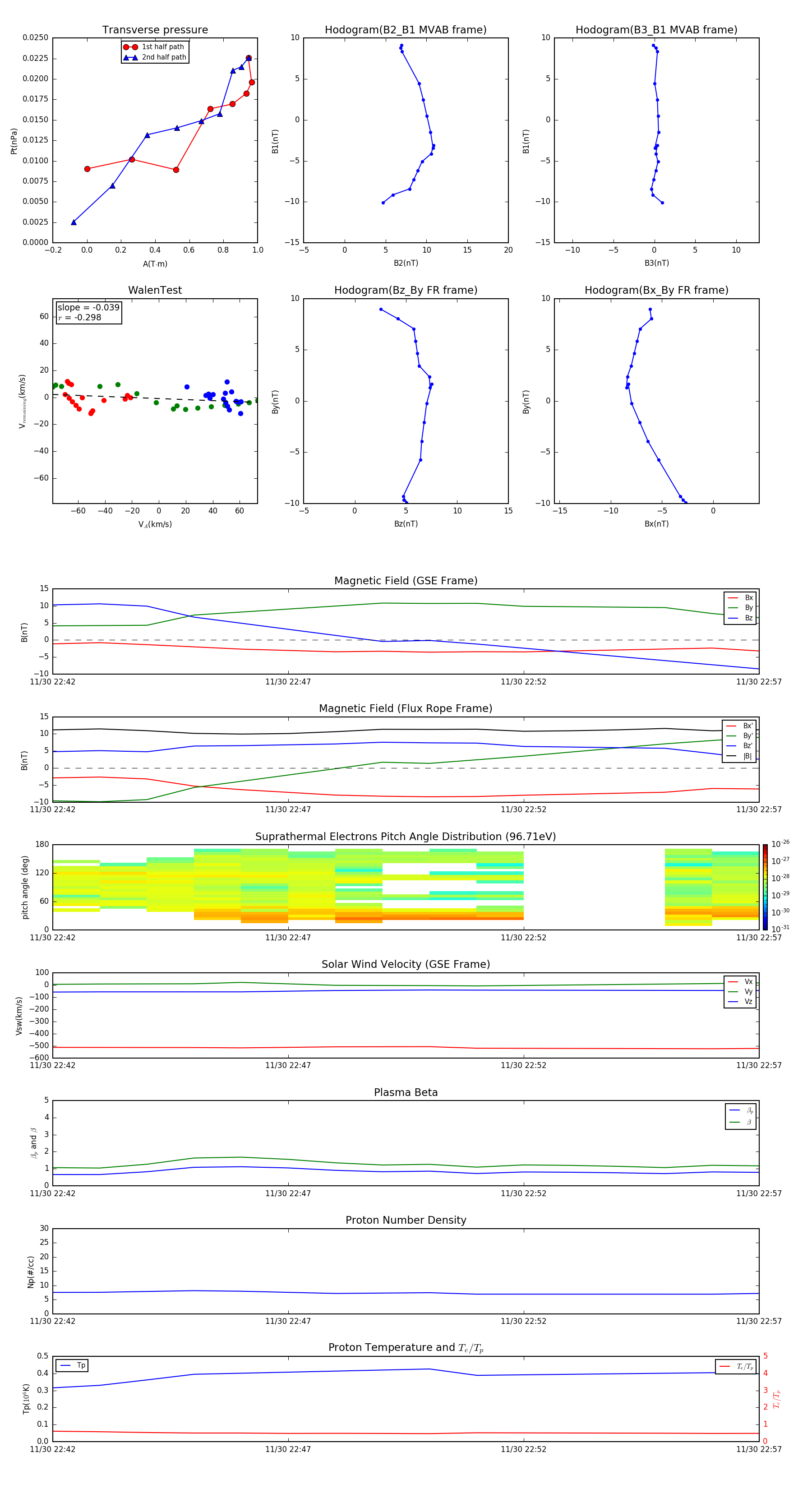Click the 'Bx(nT)' hodogram x-axis label
Image resolution: width=812 pixels, height=1489 pixels.
coord(656,524)
